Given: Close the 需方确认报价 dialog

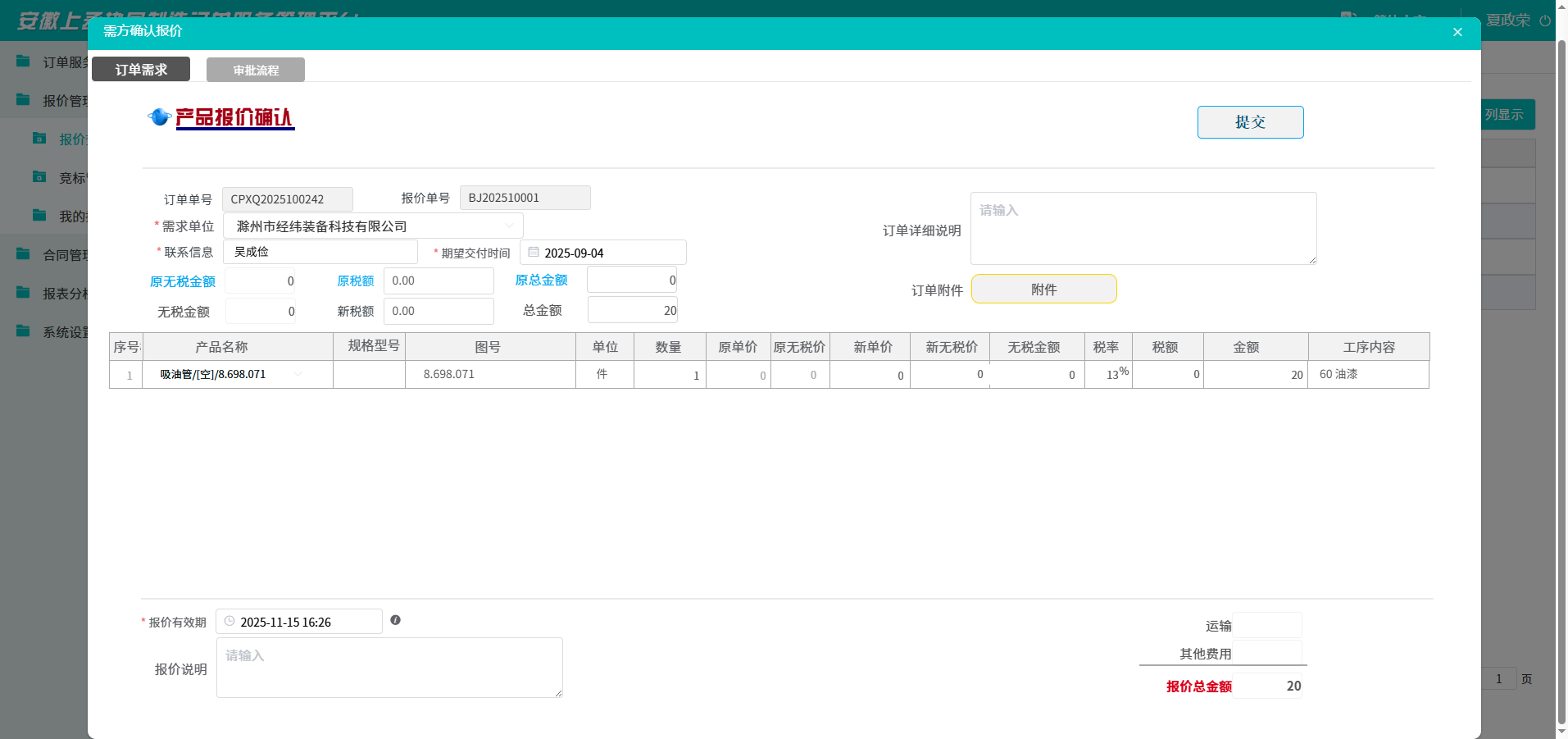Looking at the screenshot, I should tap(1457, 32).
